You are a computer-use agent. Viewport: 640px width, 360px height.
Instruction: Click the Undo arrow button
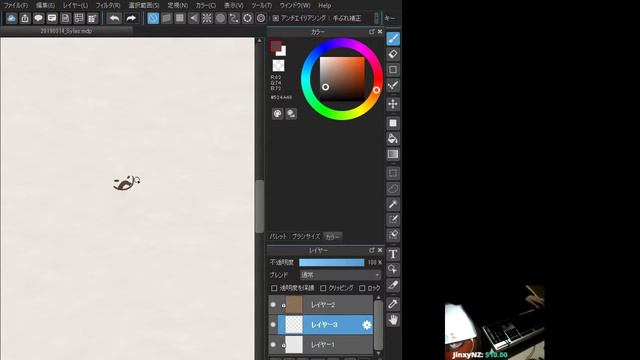pos(114,18)
